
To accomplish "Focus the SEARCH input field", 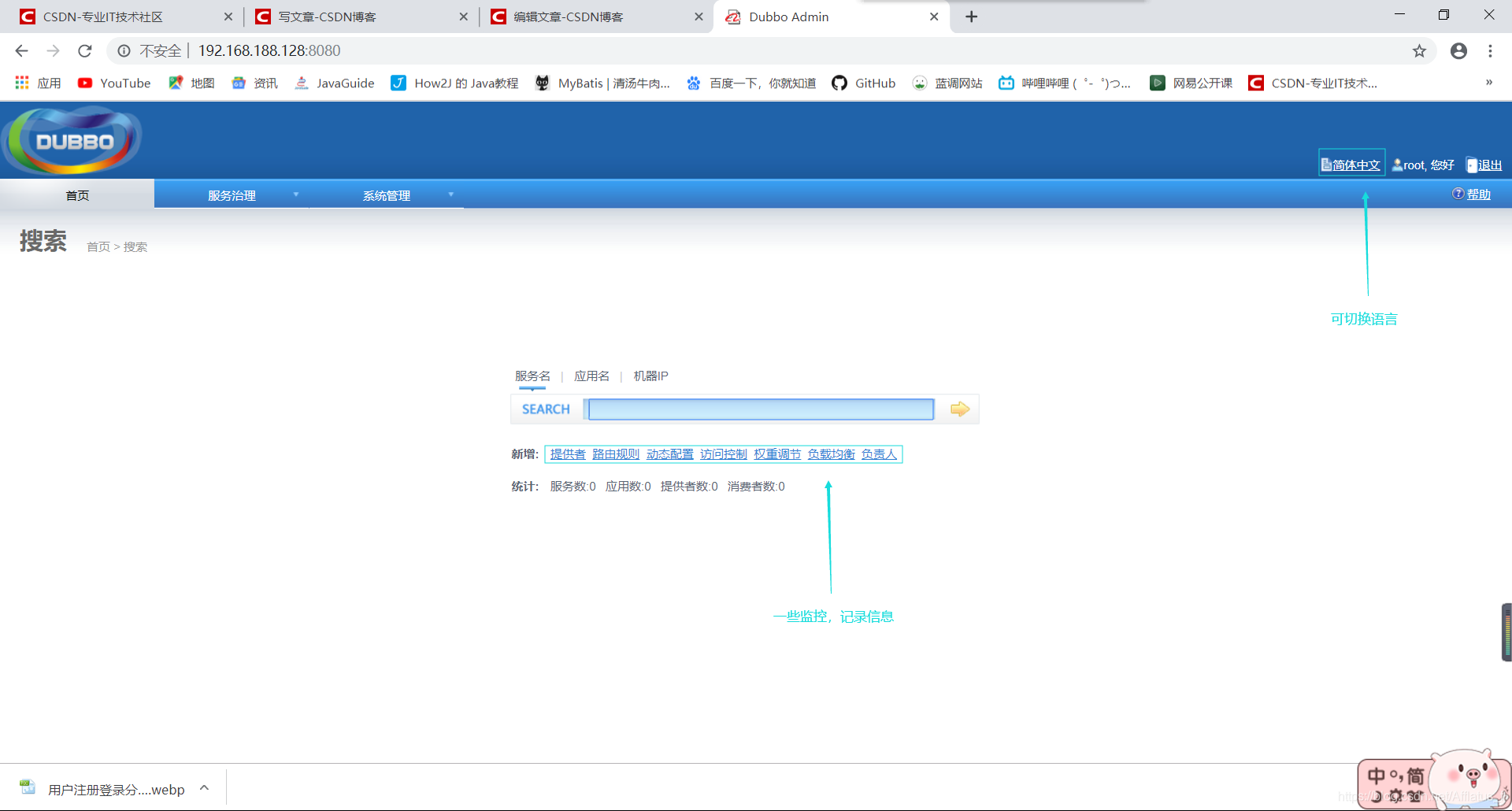I will coord(761,409).
